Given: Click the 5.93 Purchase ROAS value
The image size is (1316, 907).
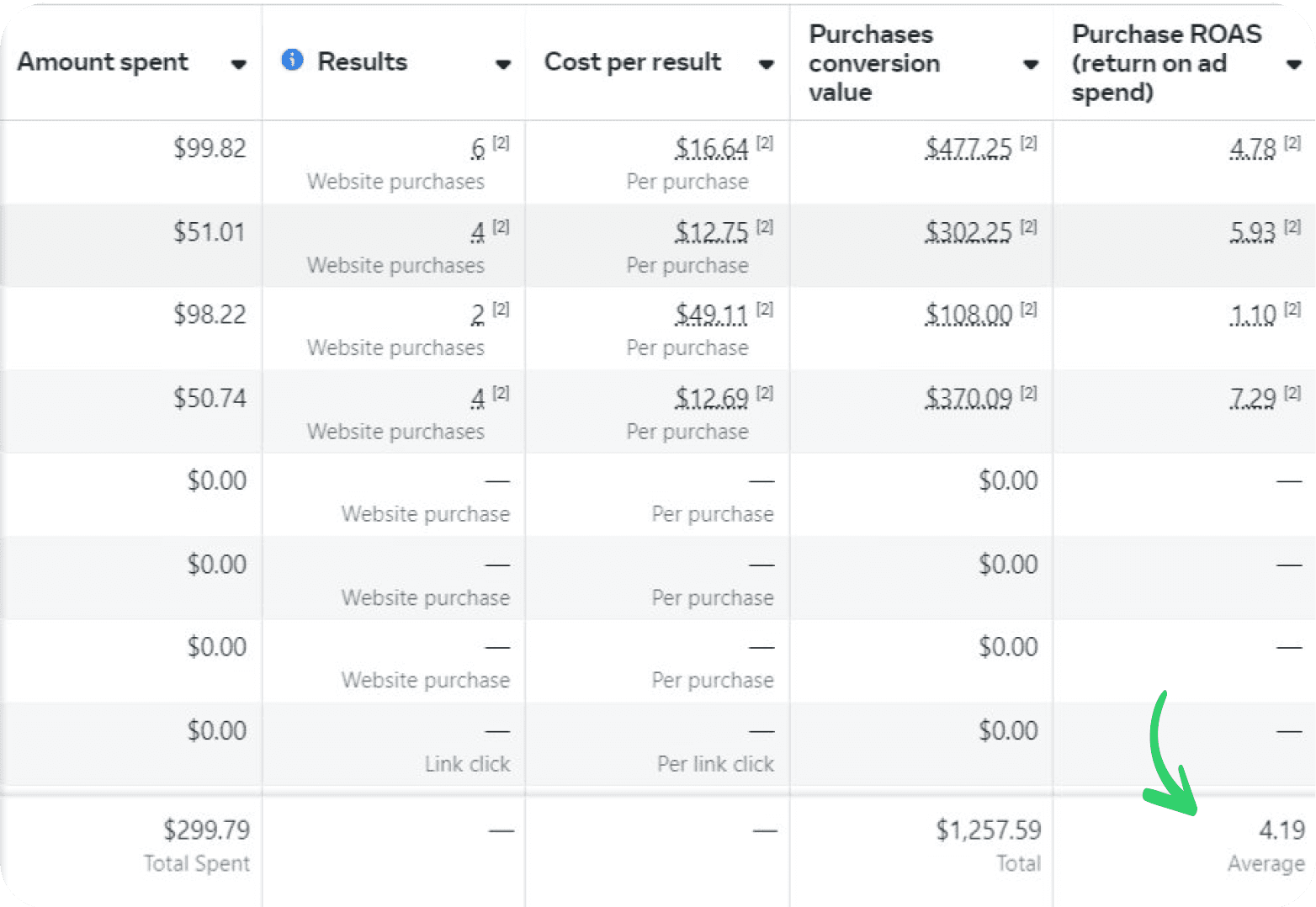Looking at the screenshot, I should click(x=1253, y=232).
